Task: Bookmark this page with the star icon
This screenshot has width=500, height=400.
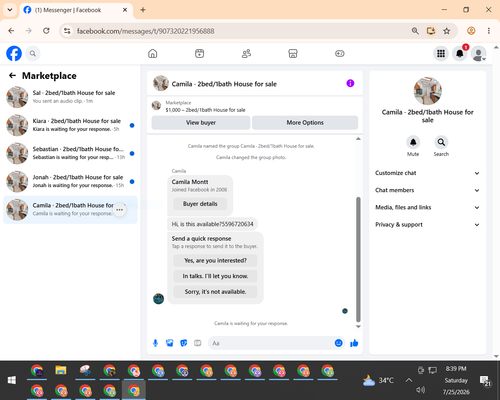Action: point(447,31)
